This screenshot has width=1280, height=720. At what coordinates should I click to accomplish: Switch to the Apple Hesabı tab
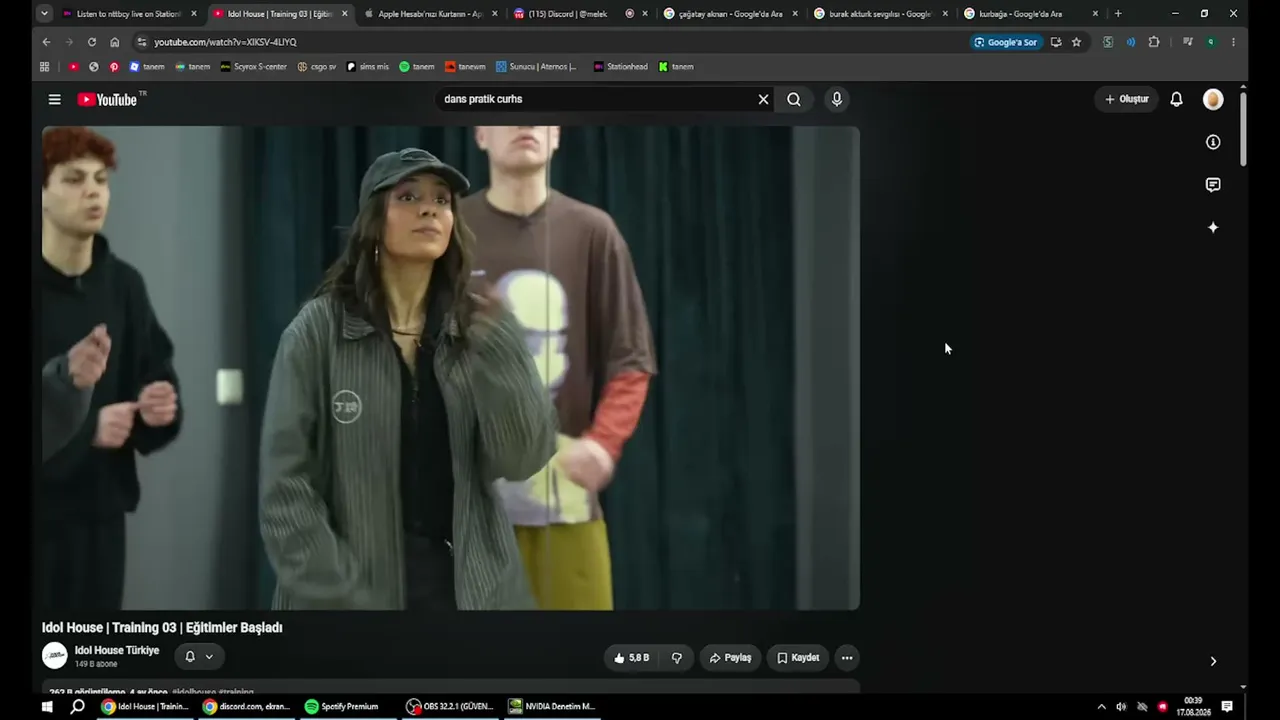tap(429, 14)
